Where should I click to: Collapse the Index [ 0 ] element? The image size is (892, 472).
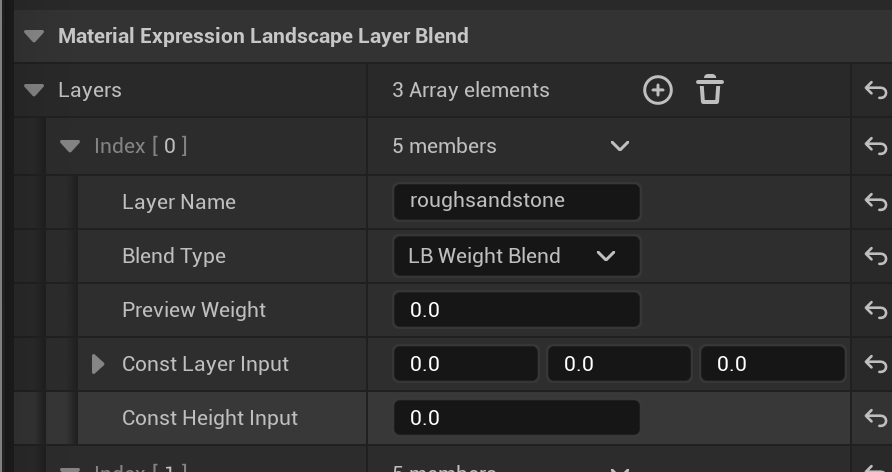pos(70,146)
